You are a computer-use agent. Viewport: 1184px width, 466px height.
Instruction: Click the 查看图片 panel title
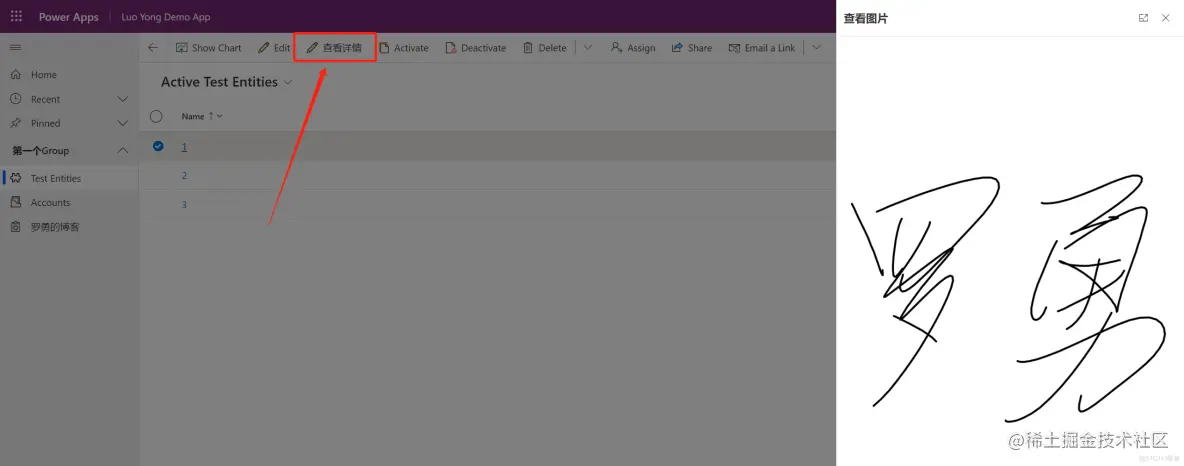pos(865,18)
